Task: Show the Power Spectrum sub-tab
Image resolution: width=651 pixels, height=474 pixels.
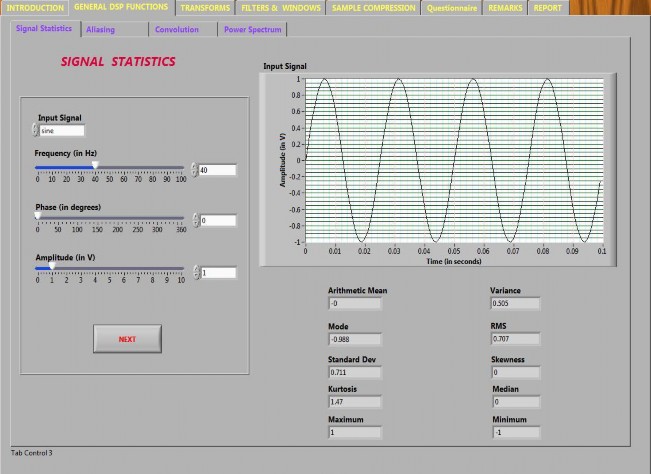Action: [x=251, y=30]
